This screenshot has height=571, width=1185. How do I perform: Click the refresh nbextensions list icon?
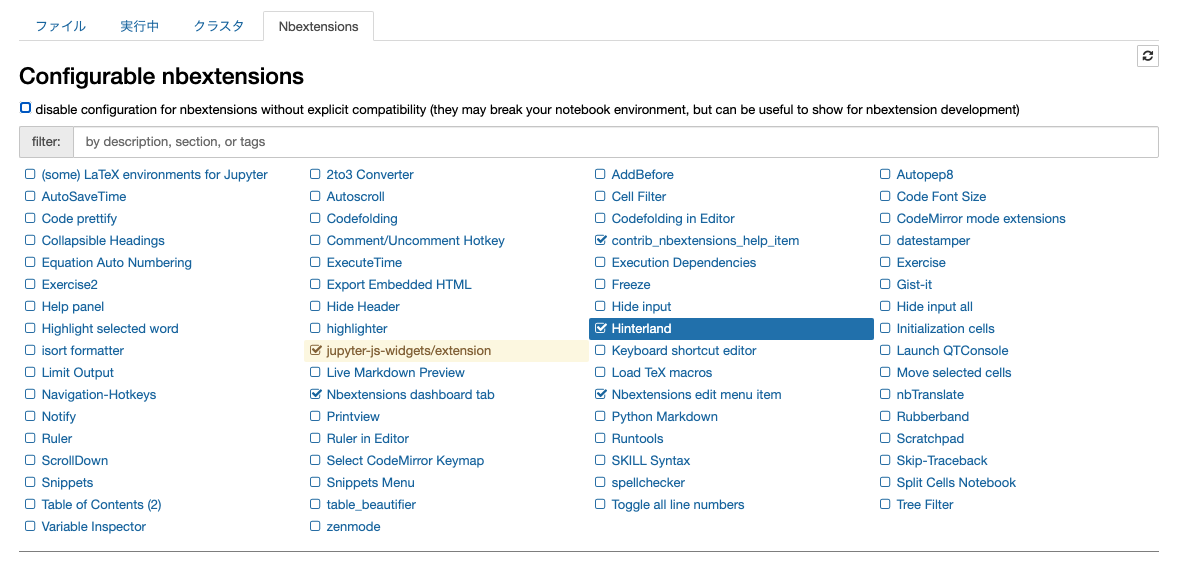(x=1147, y=56)
